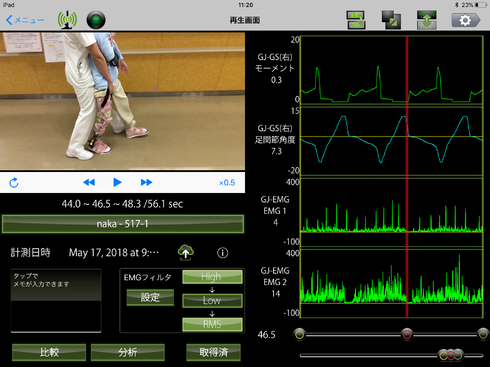Play the recorded video

117,182
